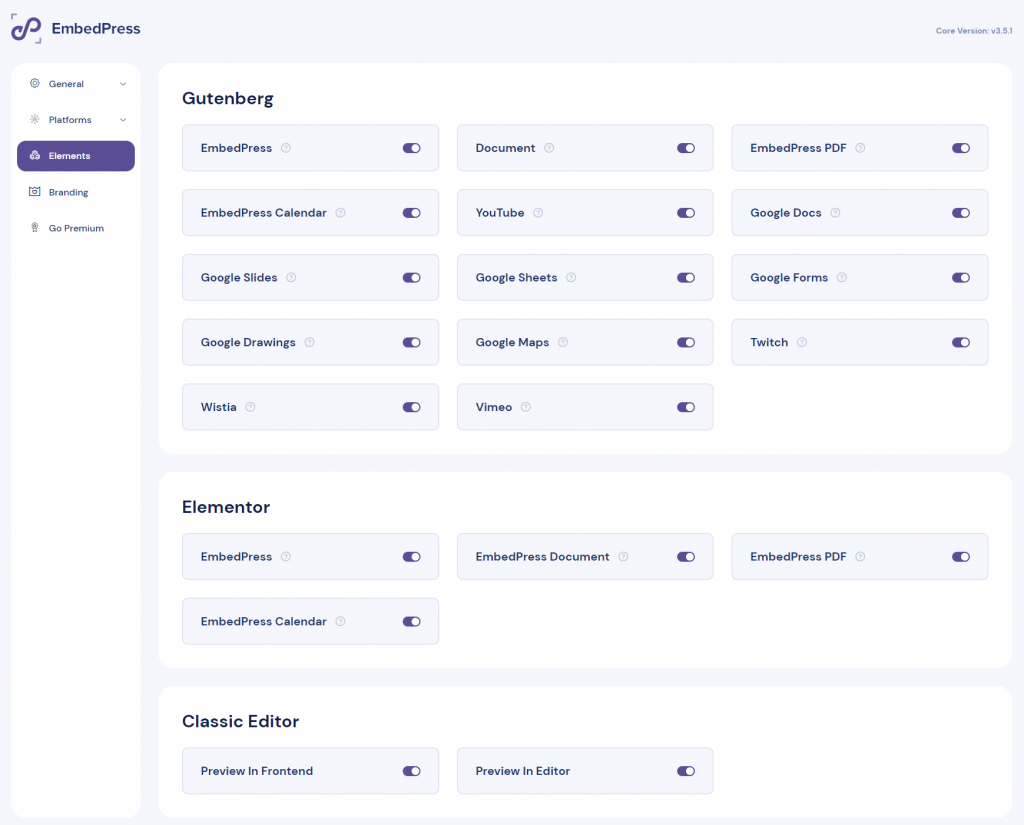Click the Branding sidebar icon
The image size is (1024, 825).
coord(34,192)
